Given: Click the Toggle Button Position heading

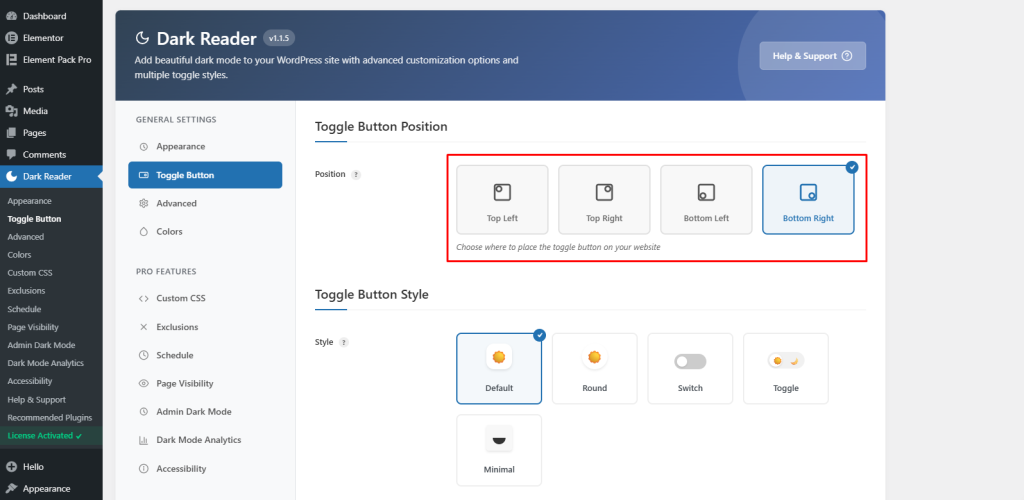Looking at the screenshot, I should click(x=381, y=127).
